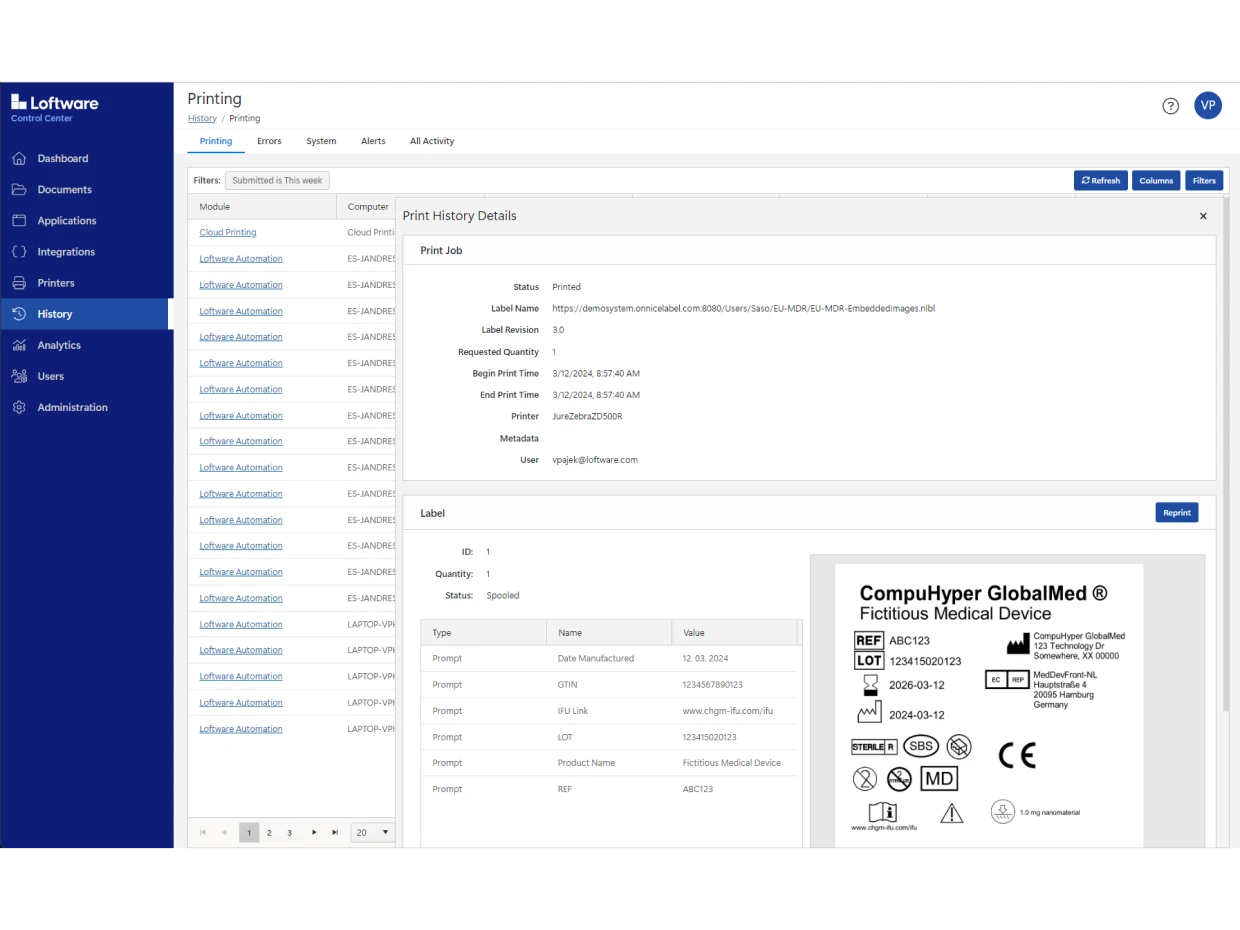Close the Print History Details panel
The height and width of the screenshot is (930, 1240).
point(1203,216)
